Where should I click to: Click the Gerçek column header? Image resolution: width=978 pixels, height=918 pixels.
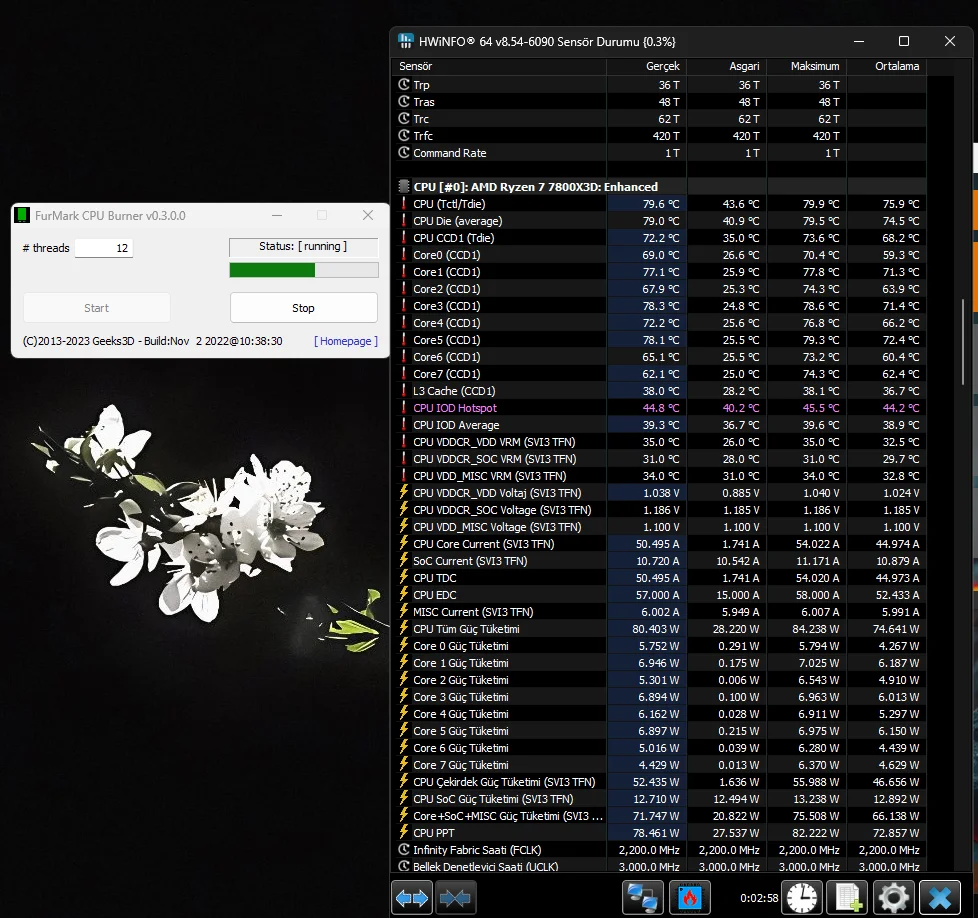[x=647, y=66]
